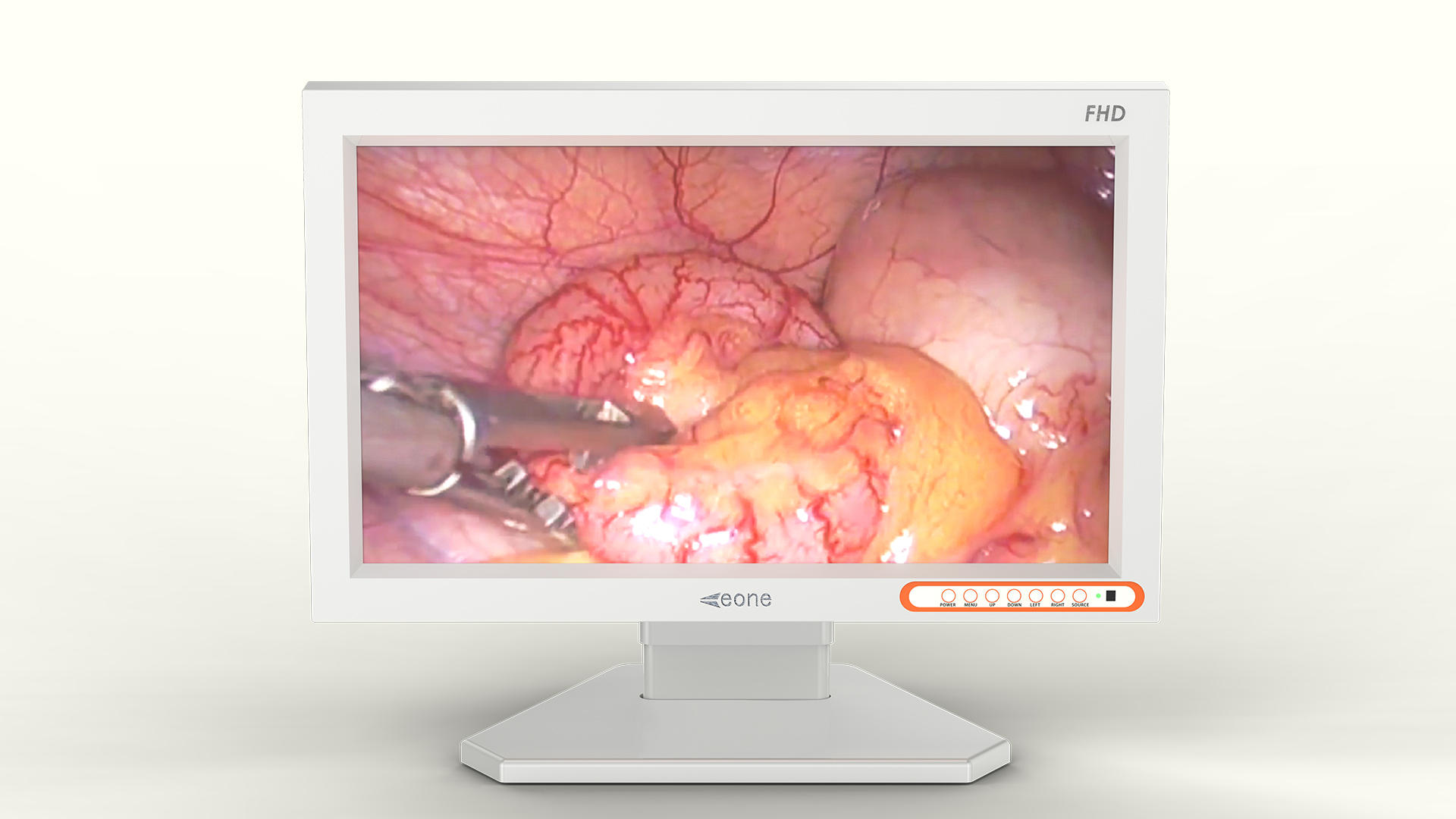The image size is (1456, 819).
Task: Click the eone brand logo
Action: point(736,600)
